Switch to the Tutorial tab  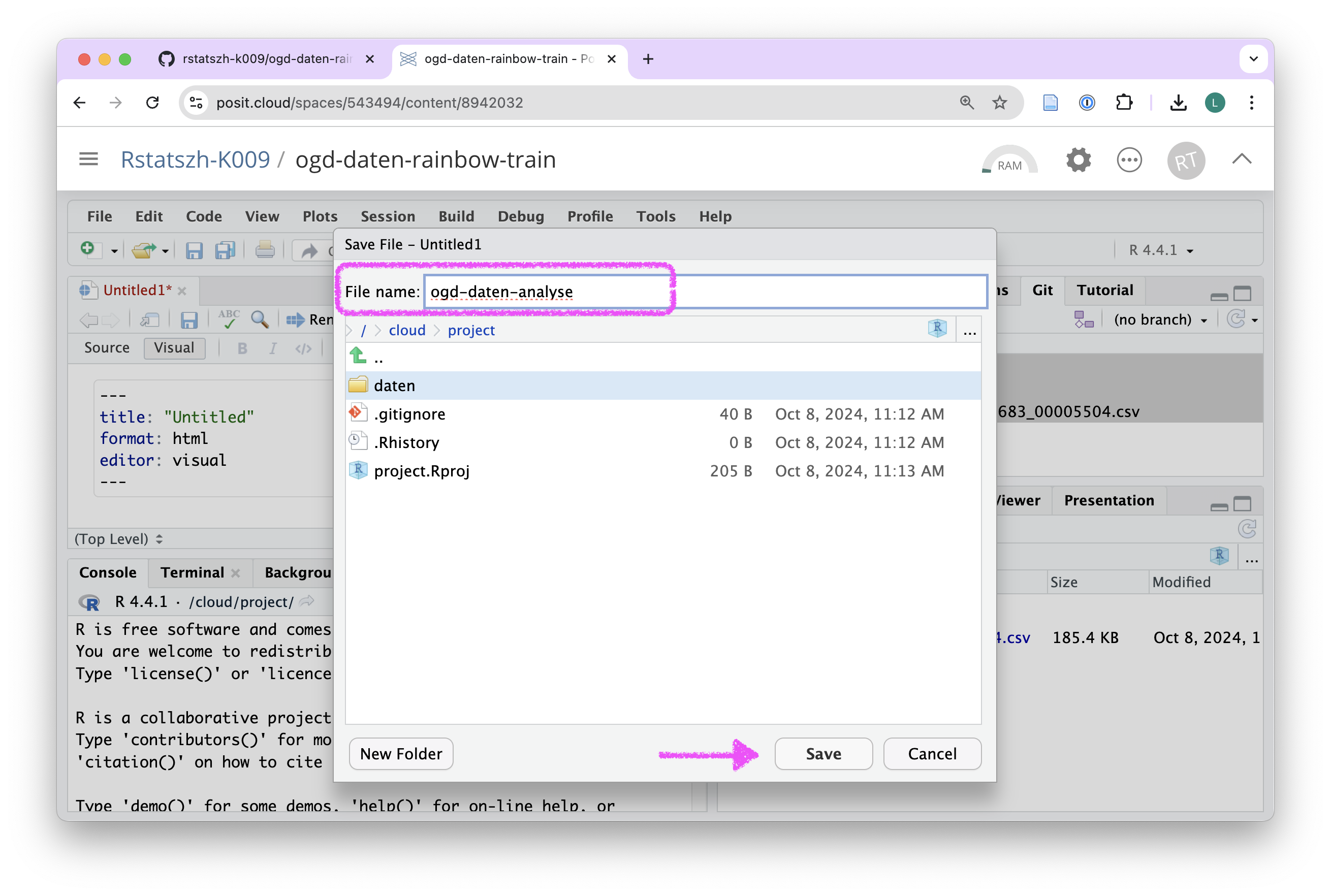(1105, 291)
